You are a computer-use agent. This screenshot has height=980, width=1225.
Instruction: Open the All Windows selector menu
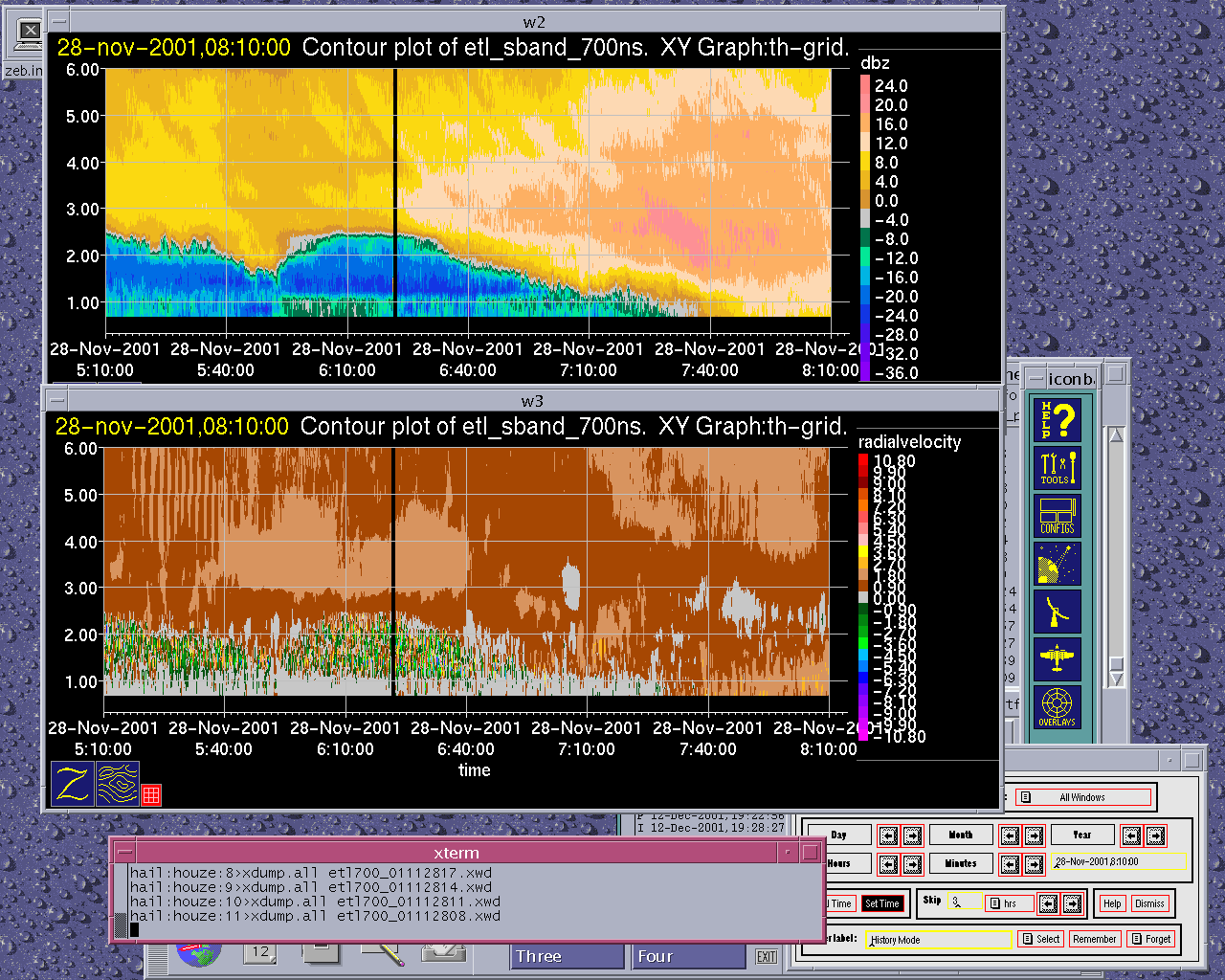(x=1082, y=797)
